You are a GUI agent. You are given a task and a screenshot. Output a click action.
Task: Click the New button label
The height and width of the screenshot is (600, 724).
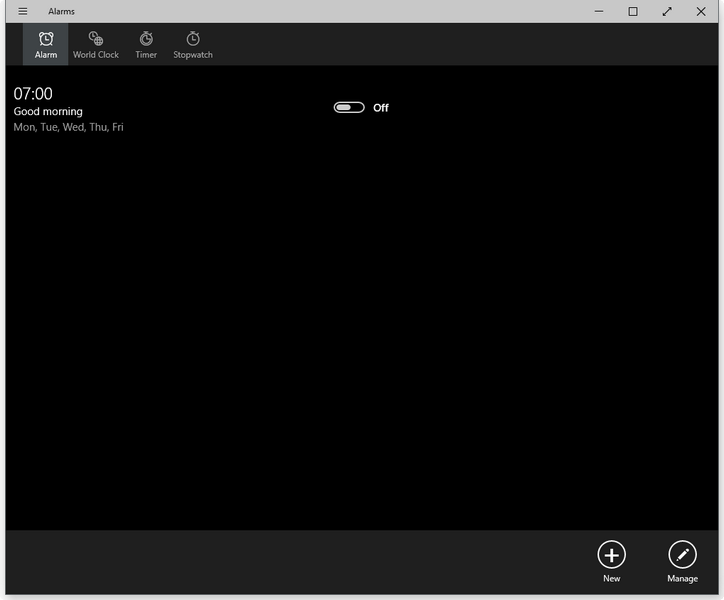pyautogui.click(x=611, y=579)
